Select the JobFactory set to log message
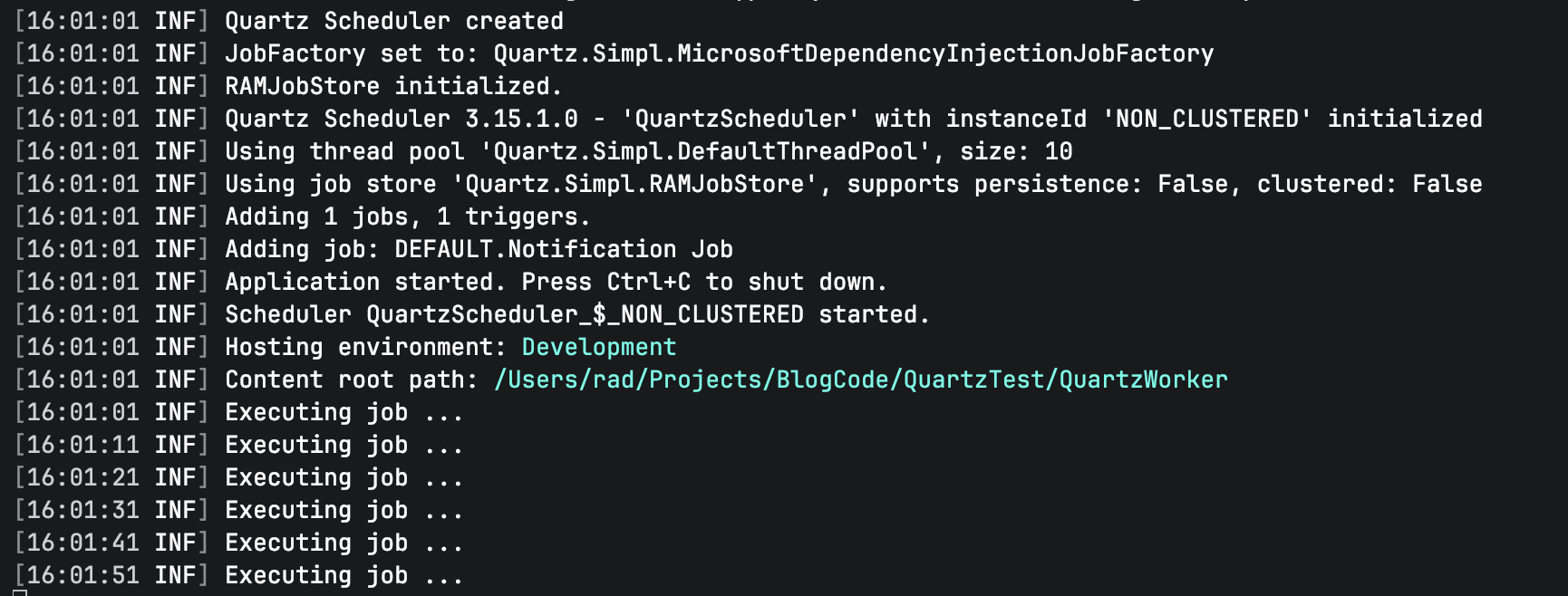 719,53
